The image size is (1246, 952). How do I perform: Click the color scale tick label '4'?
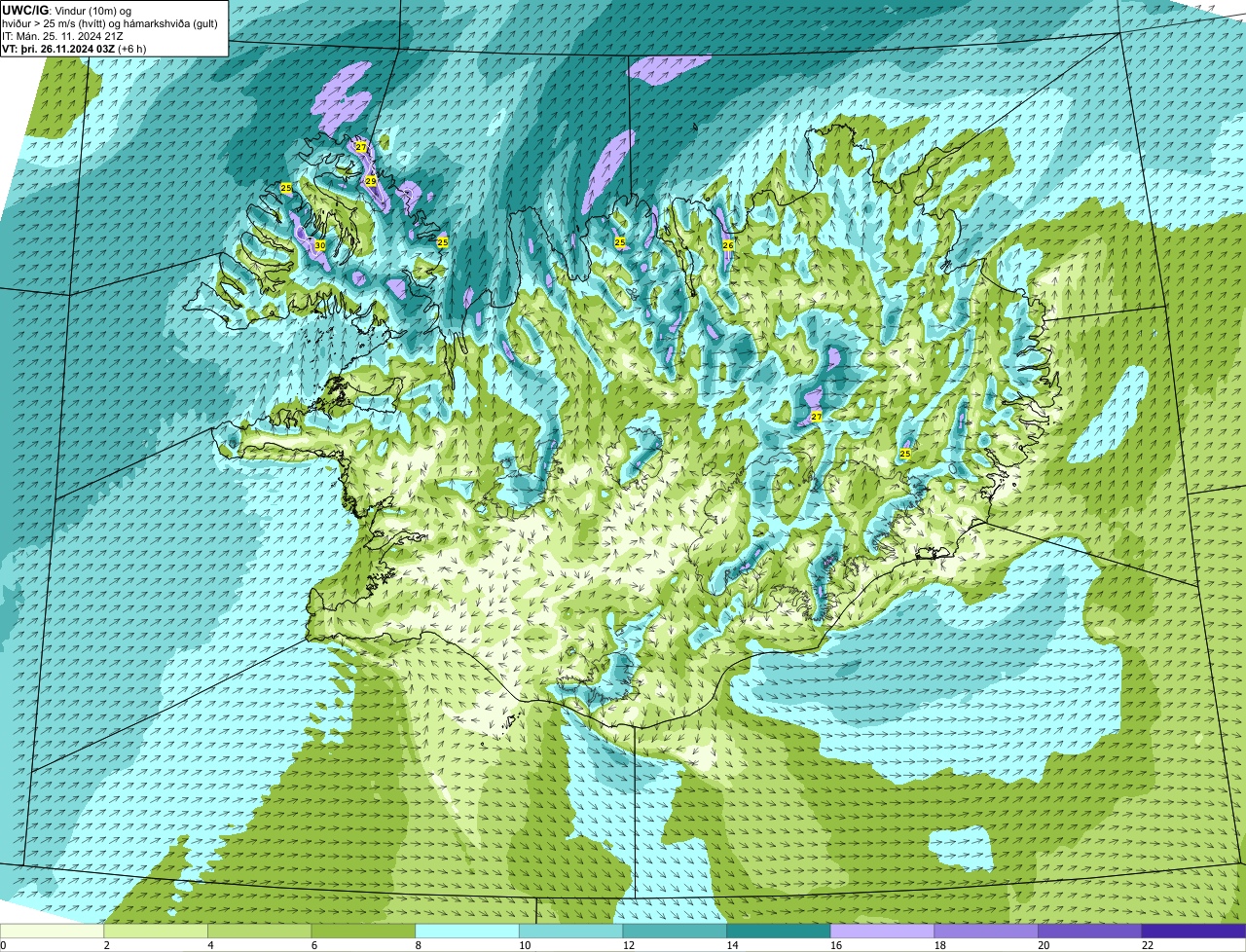point(210,945)
